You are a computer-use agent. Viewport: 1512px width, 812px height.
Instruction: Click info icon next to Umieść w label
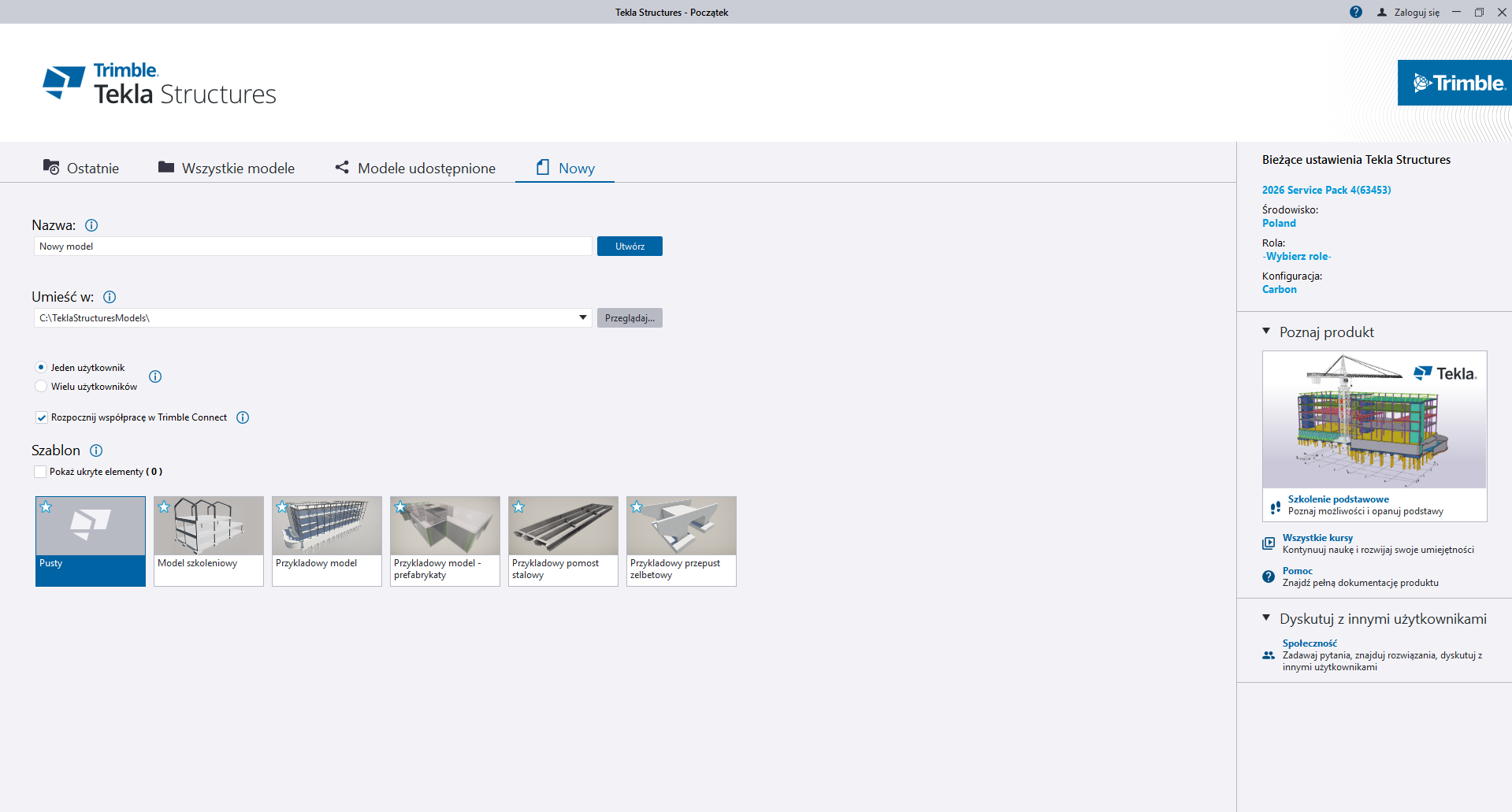110,297
